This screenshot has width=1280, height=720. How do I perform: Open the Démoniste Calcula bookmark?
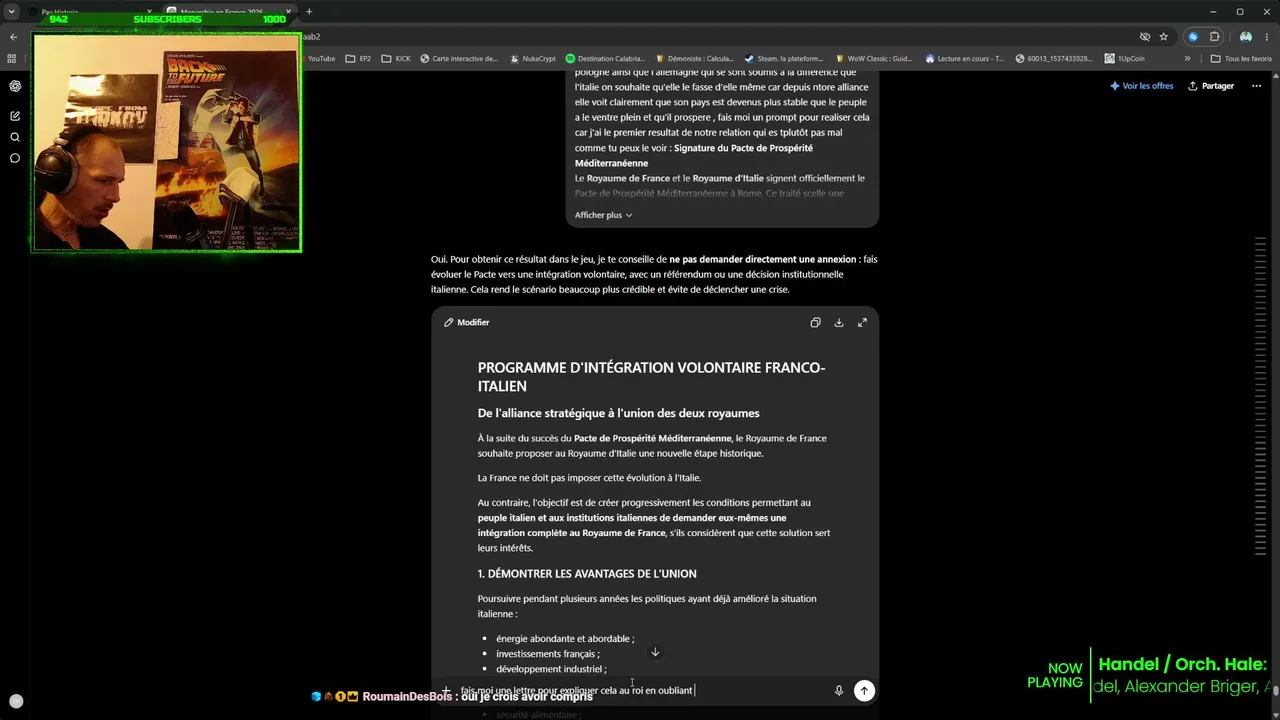pos(695,59)
